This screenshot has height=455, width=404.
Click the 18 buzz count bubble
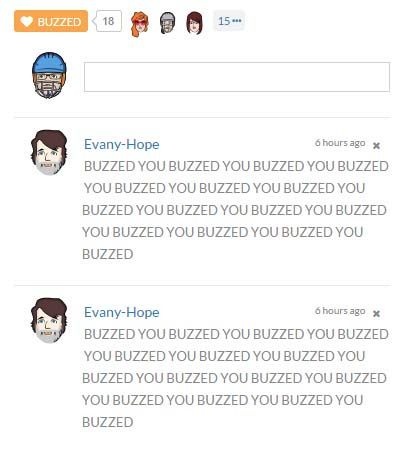point(108,21)
